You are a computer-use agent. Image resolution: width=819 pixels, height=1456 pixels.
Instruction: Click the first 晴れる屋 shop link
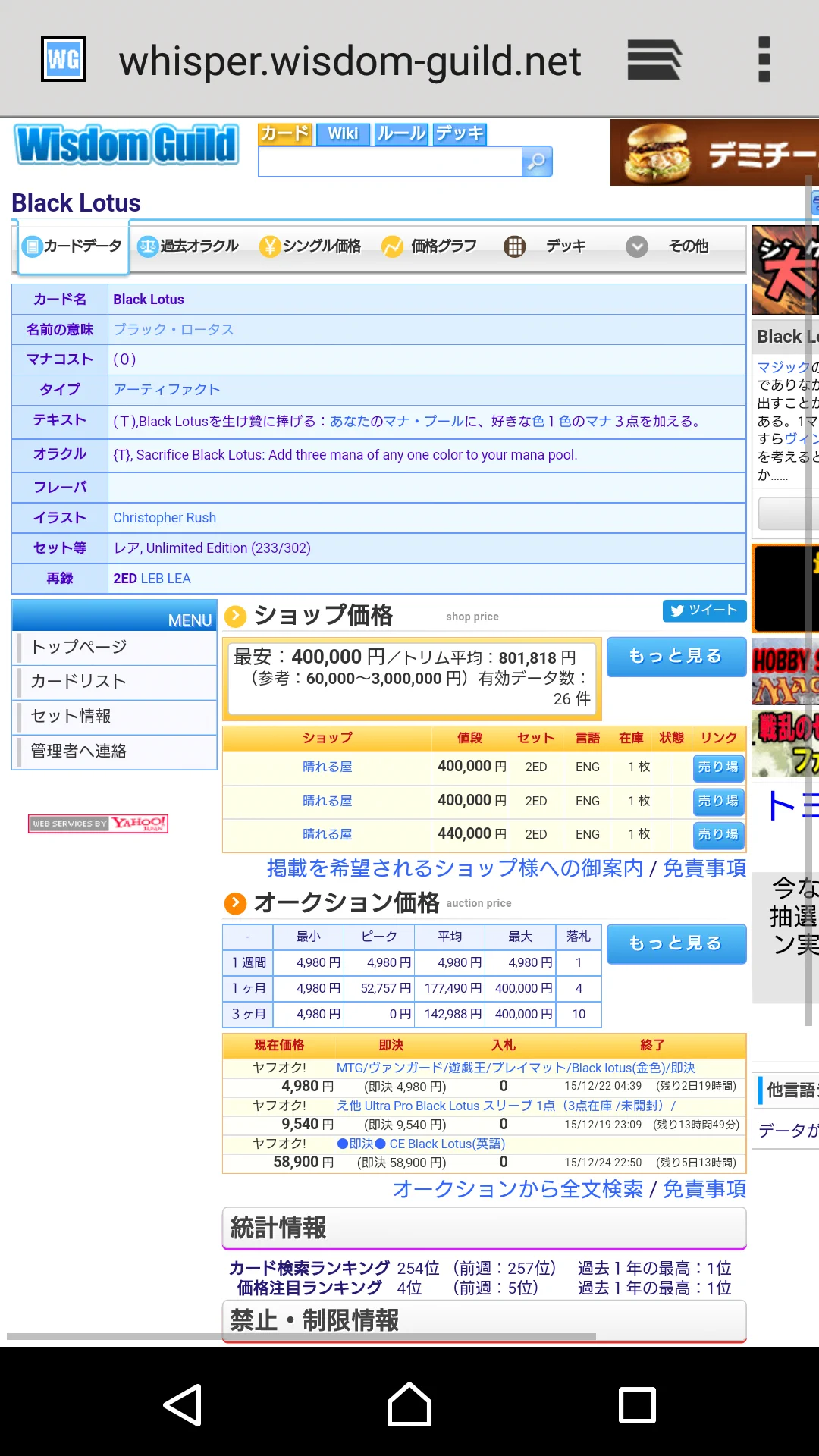(x=328, y=767)
